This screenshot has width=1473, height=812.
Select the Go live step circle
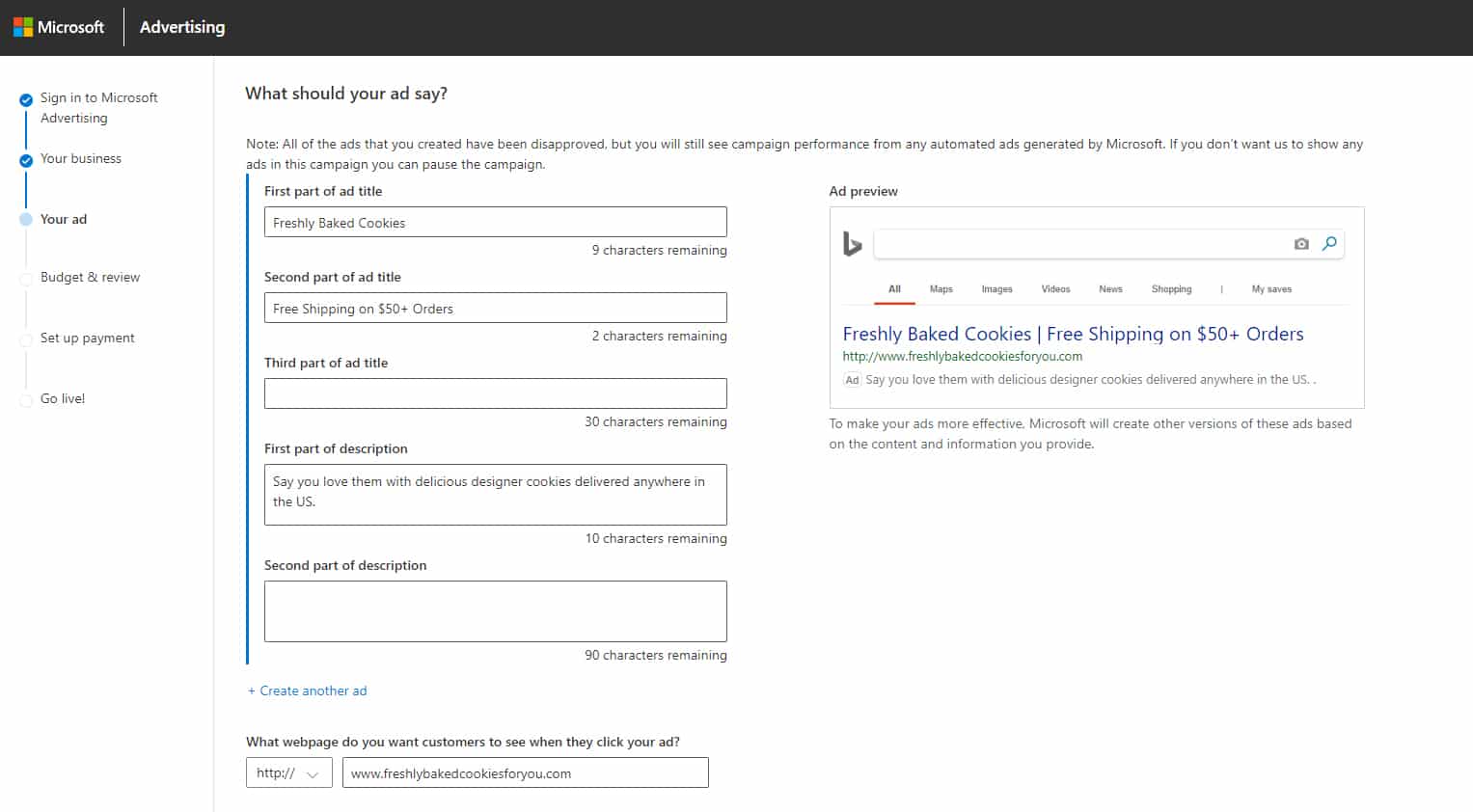tap(25, 400)
